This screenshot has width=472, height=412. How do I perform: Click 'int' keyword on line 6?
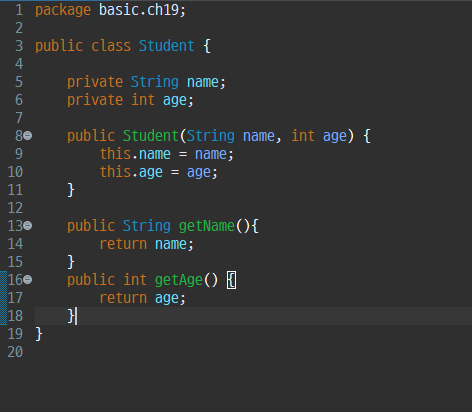143,100
